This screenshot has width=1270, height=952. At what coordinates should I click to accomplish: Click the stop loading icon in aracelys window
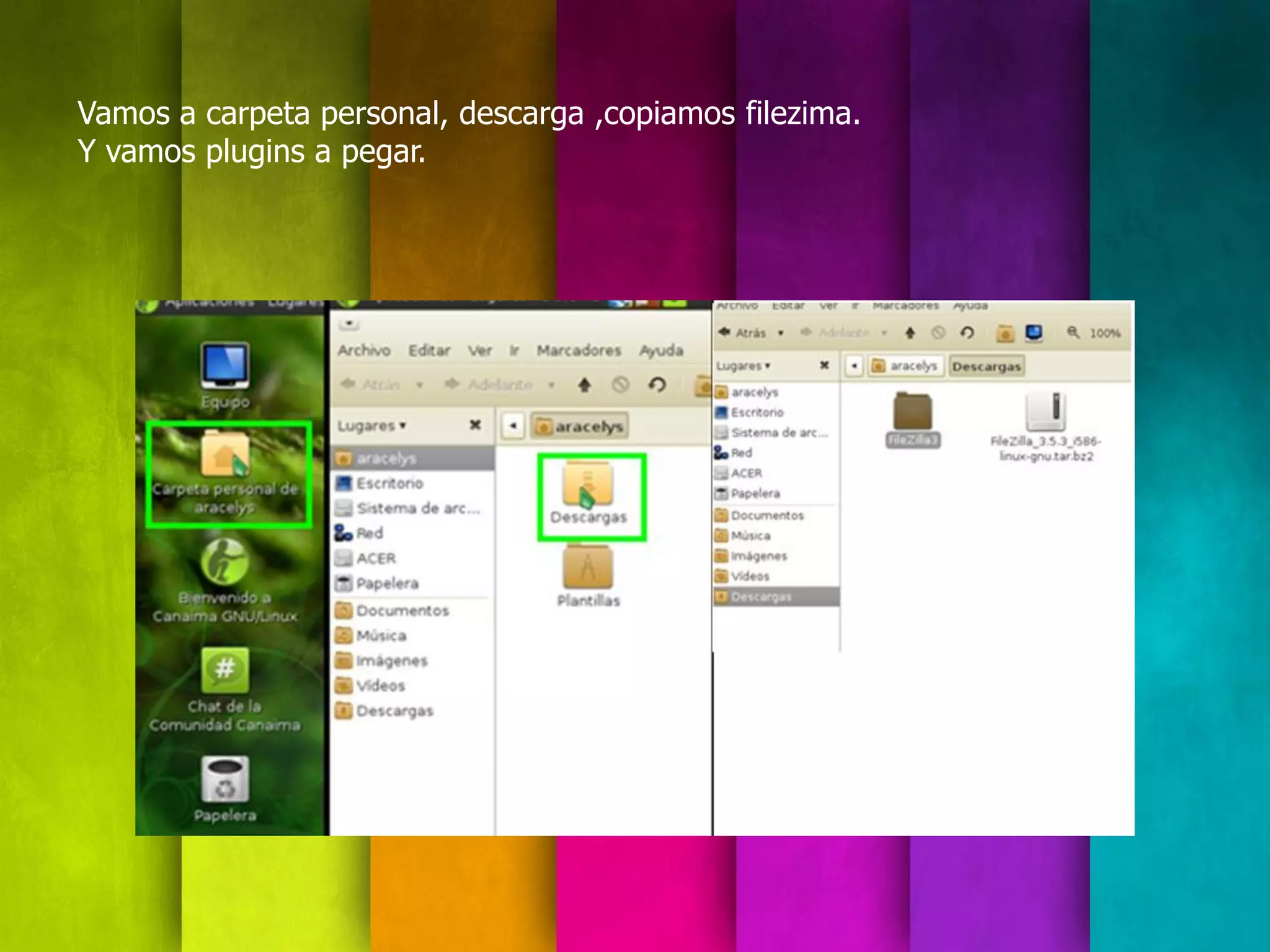(x=620, y=385)
